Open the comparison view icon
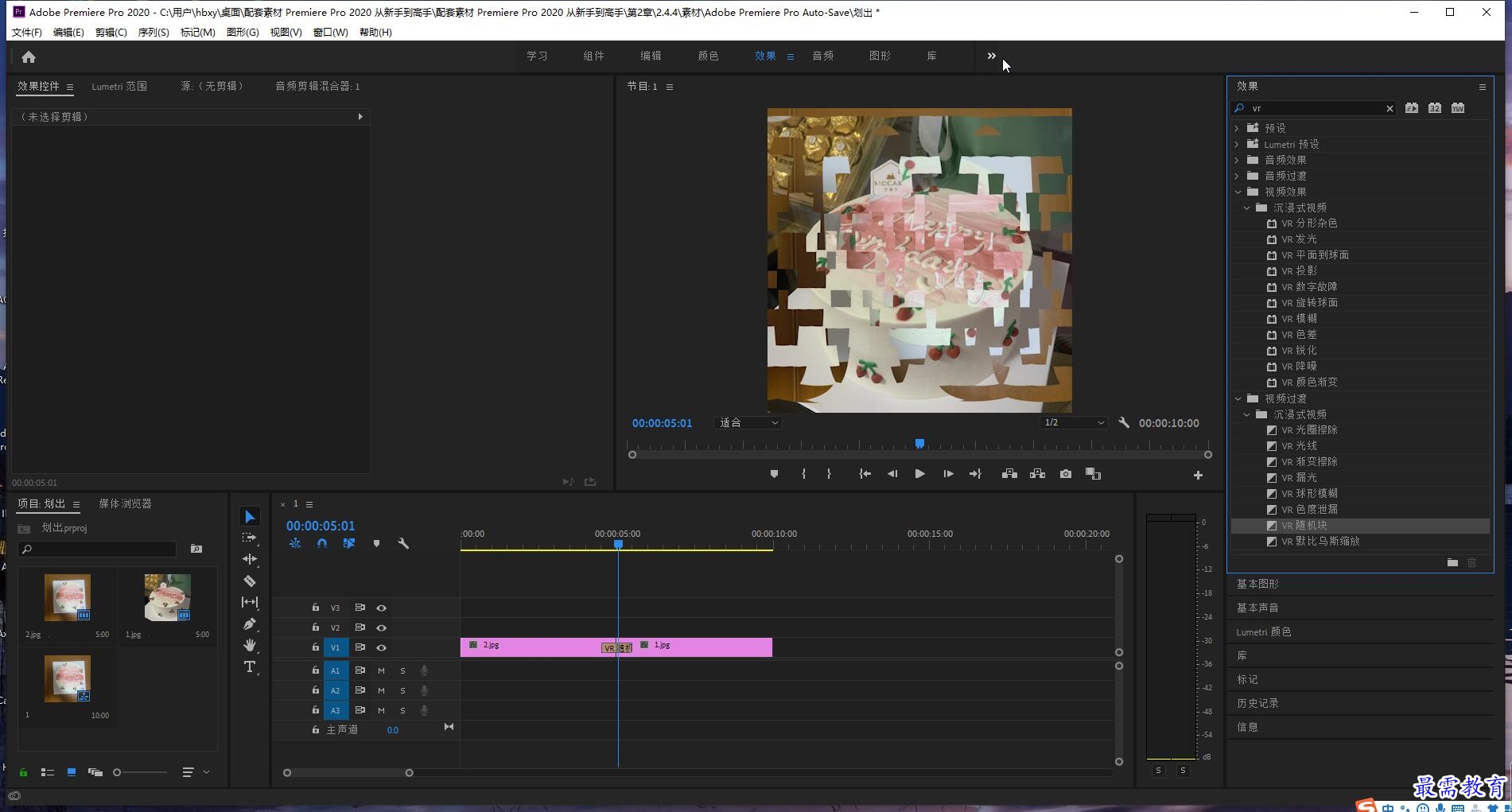 (1094, 474)
